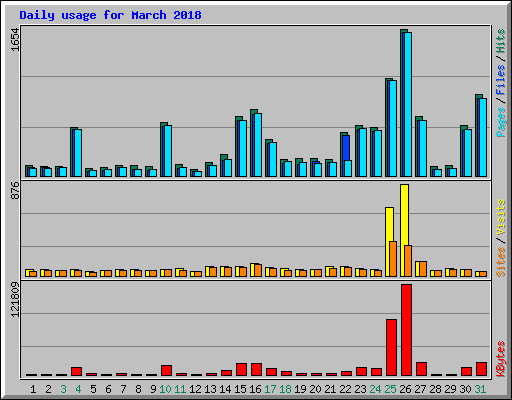Click green day label 24
The height and width of the screenshot is (400, 512).
point(375,389)
